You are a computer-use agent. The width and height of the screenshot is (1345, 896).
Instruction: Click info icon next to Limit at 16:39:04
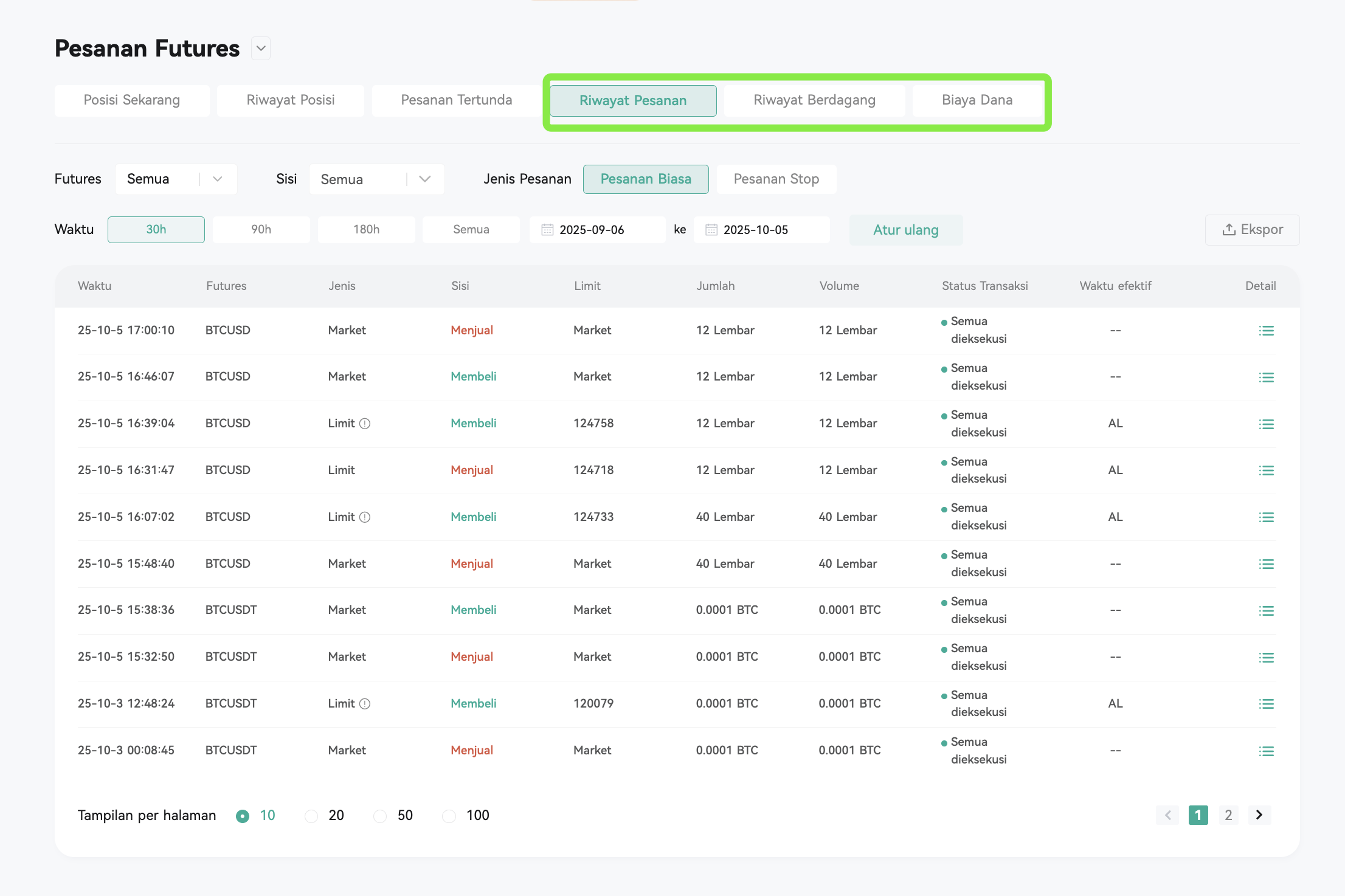pyautogui.click(x=365, y=424)
